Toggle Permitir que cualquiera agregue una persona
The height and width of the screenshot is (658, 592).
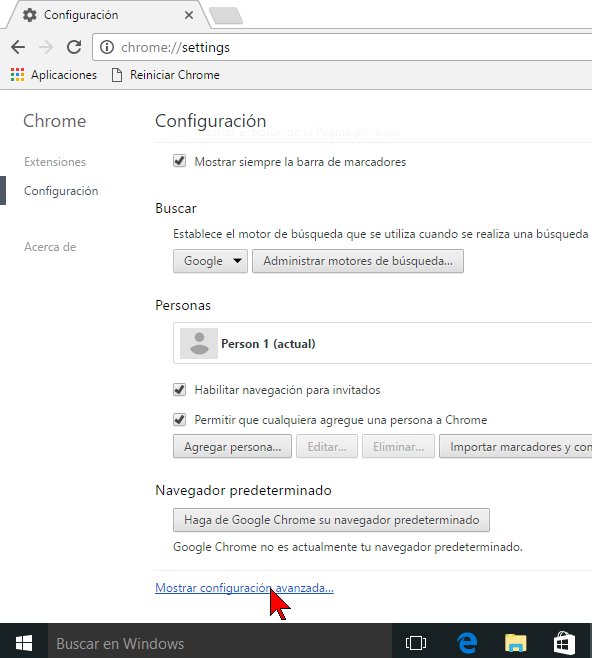click(180, 419)
